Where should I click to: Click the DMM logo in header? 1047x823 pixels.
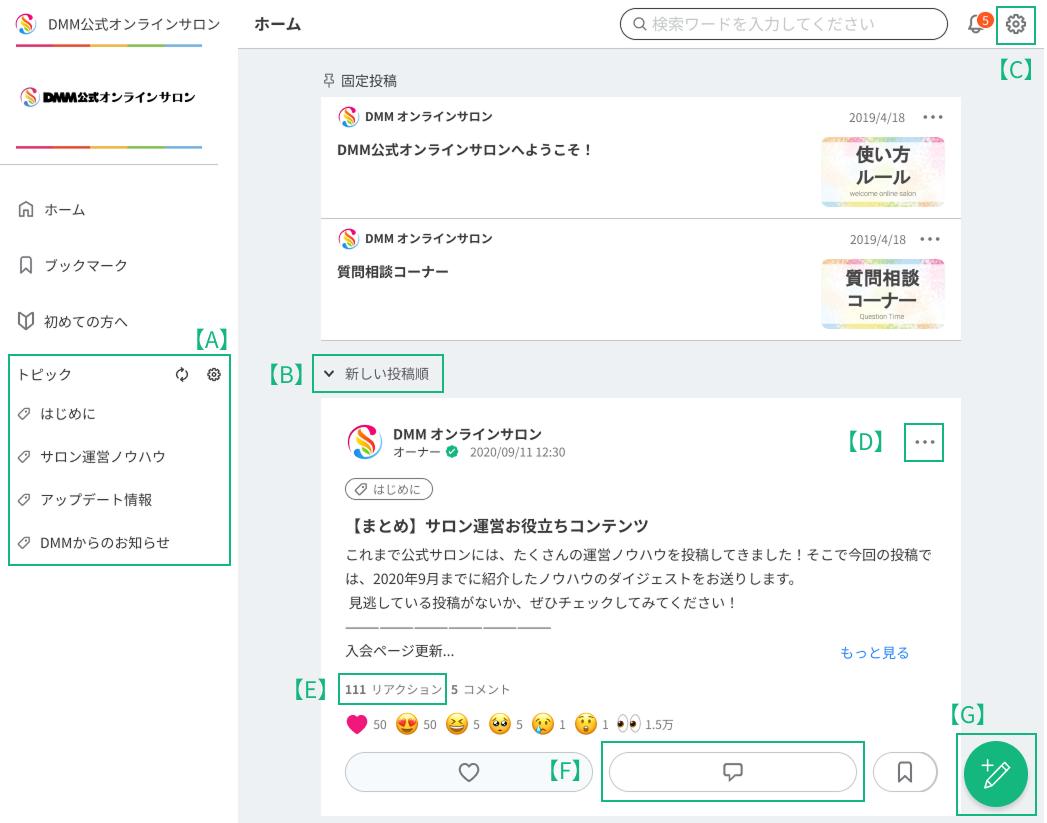[x=25, y=24]
